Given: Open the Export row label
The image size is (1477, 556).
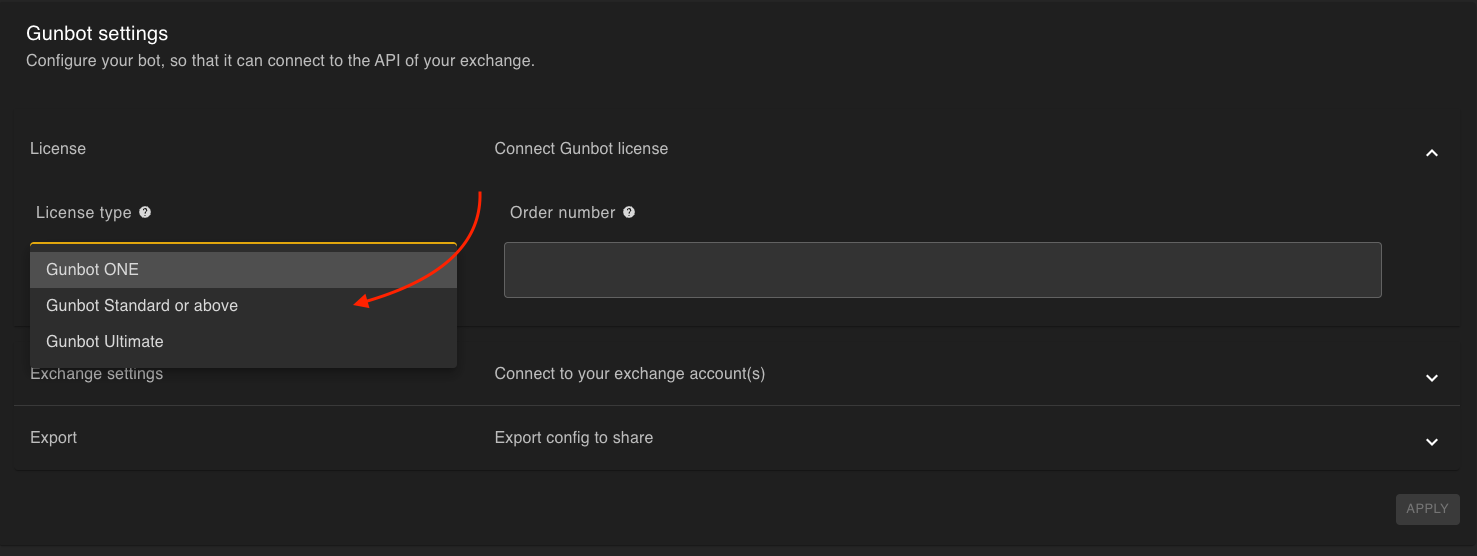Looking at the screenshot, I should point(54,438).
